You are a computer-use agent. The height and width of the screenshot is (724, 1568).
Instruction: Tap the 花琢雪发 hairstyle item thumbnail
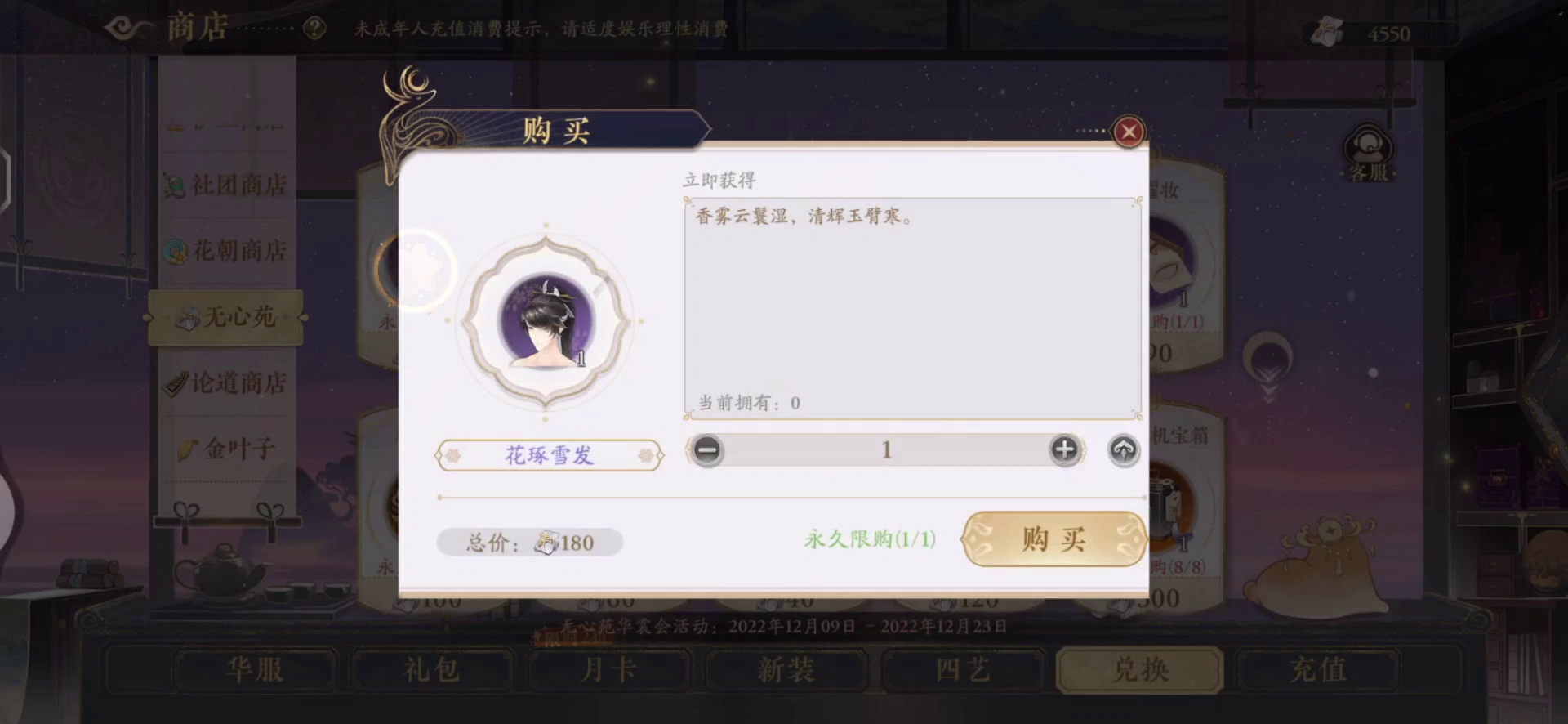pos(547,322)
